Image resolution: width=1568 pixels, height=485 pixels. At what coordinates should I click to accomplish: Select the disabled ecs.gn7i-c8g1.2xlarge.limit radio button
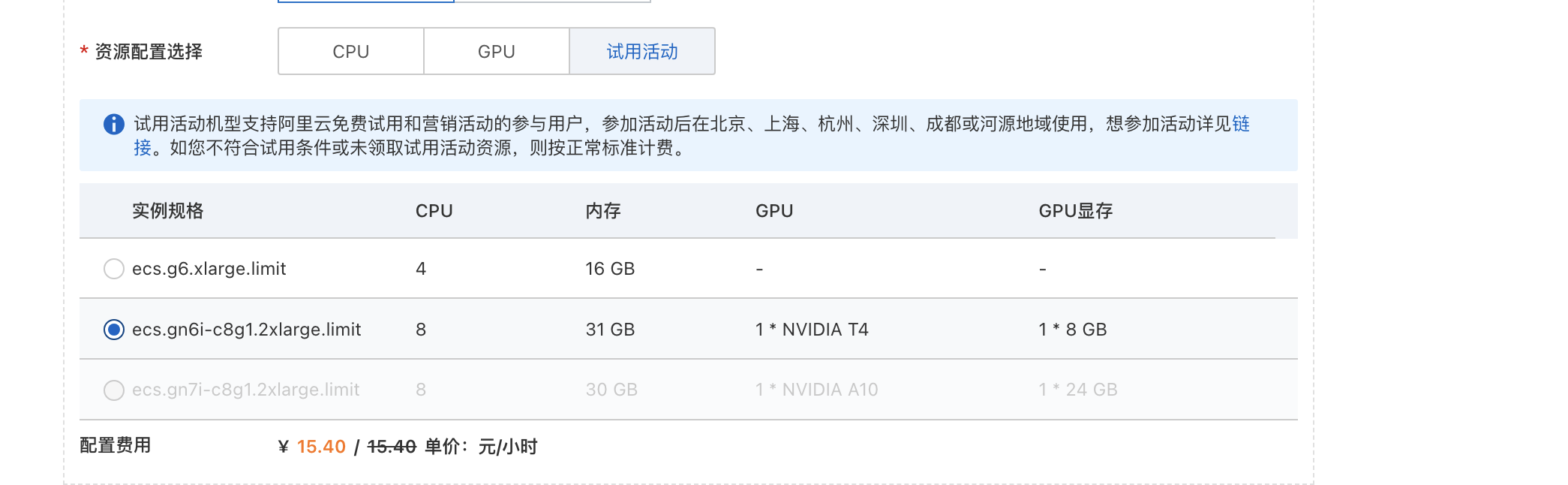114,390
